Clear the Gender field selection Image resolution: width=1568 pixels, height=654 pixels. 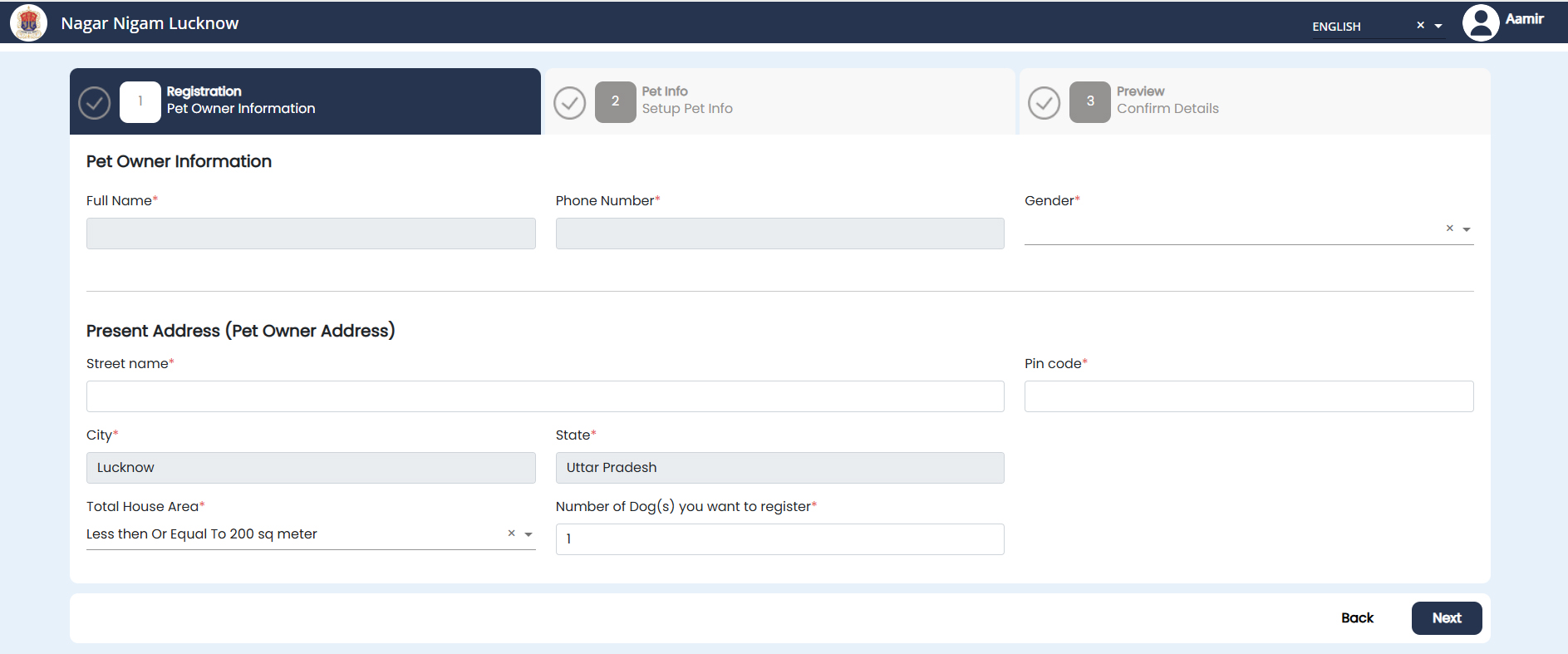point(1449,229)
